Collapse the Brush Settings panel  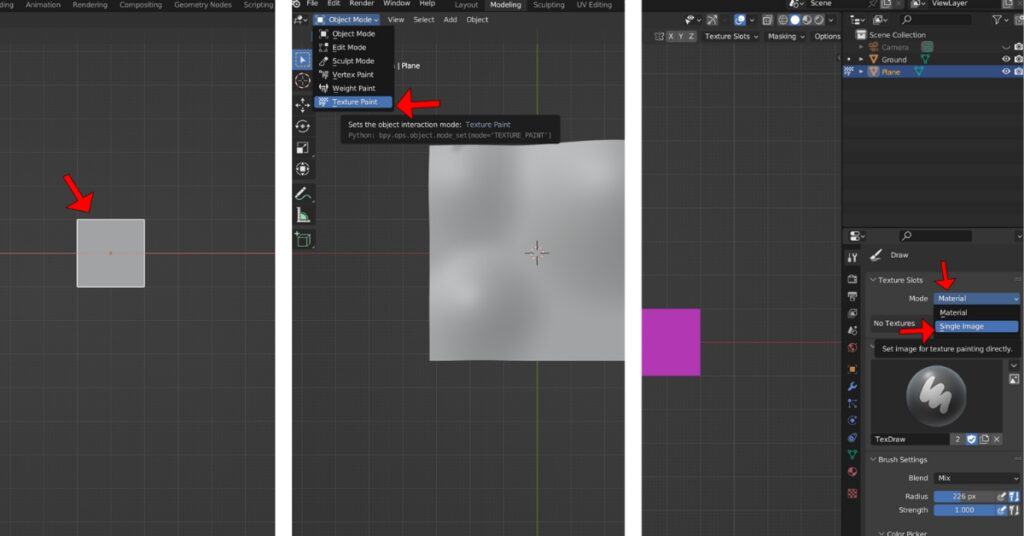coord(873,460)
